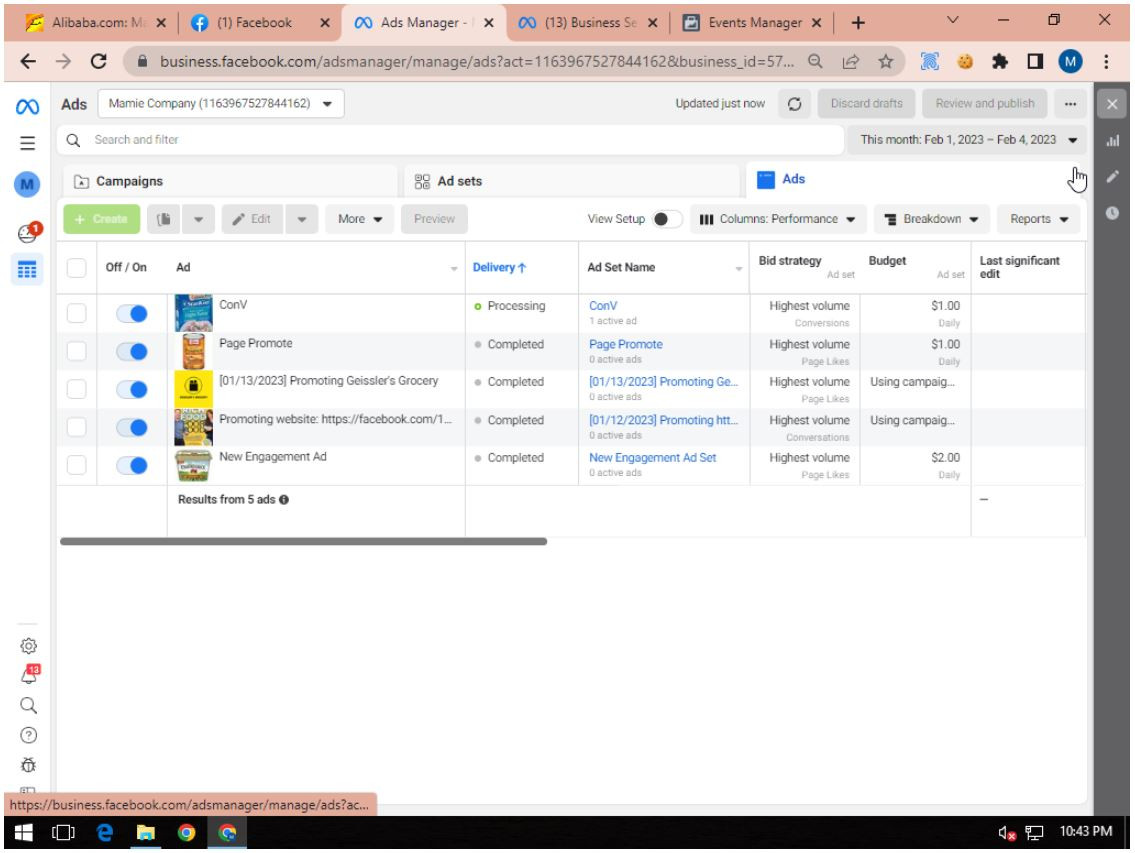Open the Breakdown dropdown

[932, 219]
